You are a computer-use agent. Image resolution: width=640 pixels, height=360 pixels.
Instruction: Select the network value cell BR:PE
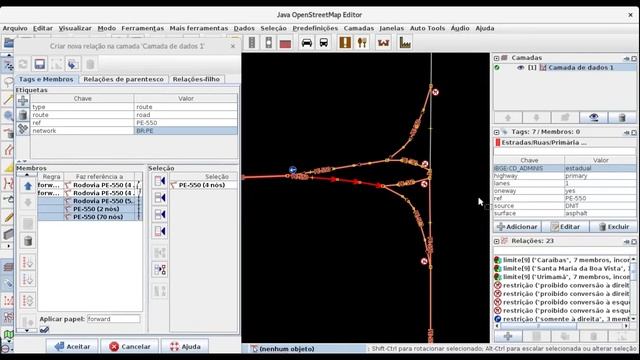coord(186,131)
